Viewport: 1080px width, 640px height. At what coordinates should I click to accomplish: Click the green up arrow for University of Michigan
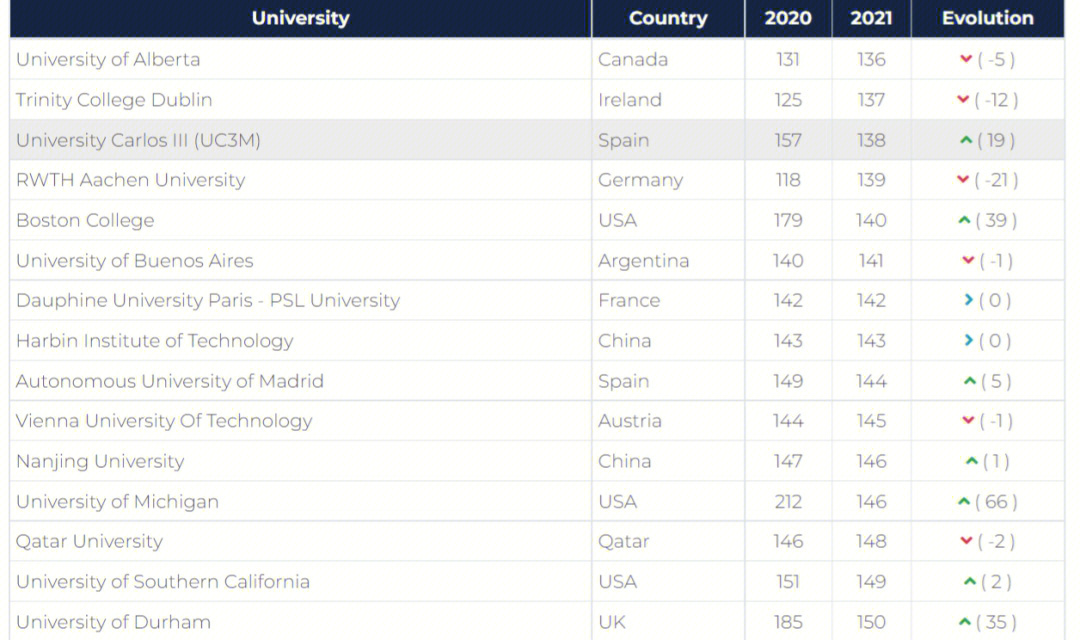964,502
